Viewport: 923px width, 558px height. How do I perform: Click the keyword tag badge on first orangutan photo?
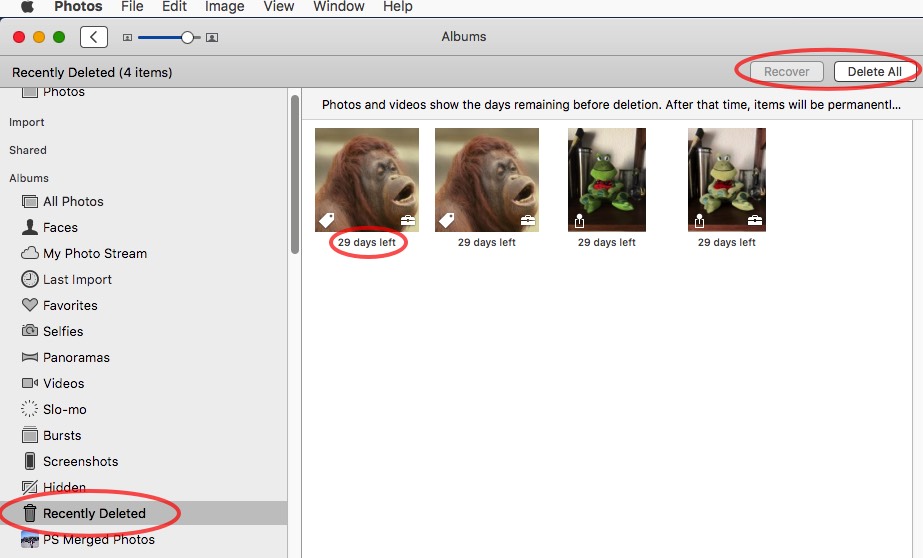[x=327, y=220]
